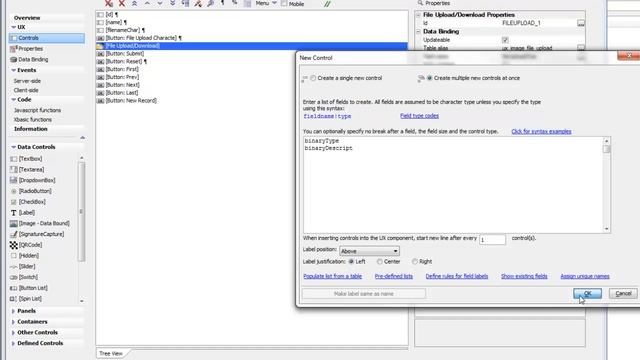The width and height of the screenshot is (640, 360).
Task: Choose Center label justification
Action: (x=380, y=262)
